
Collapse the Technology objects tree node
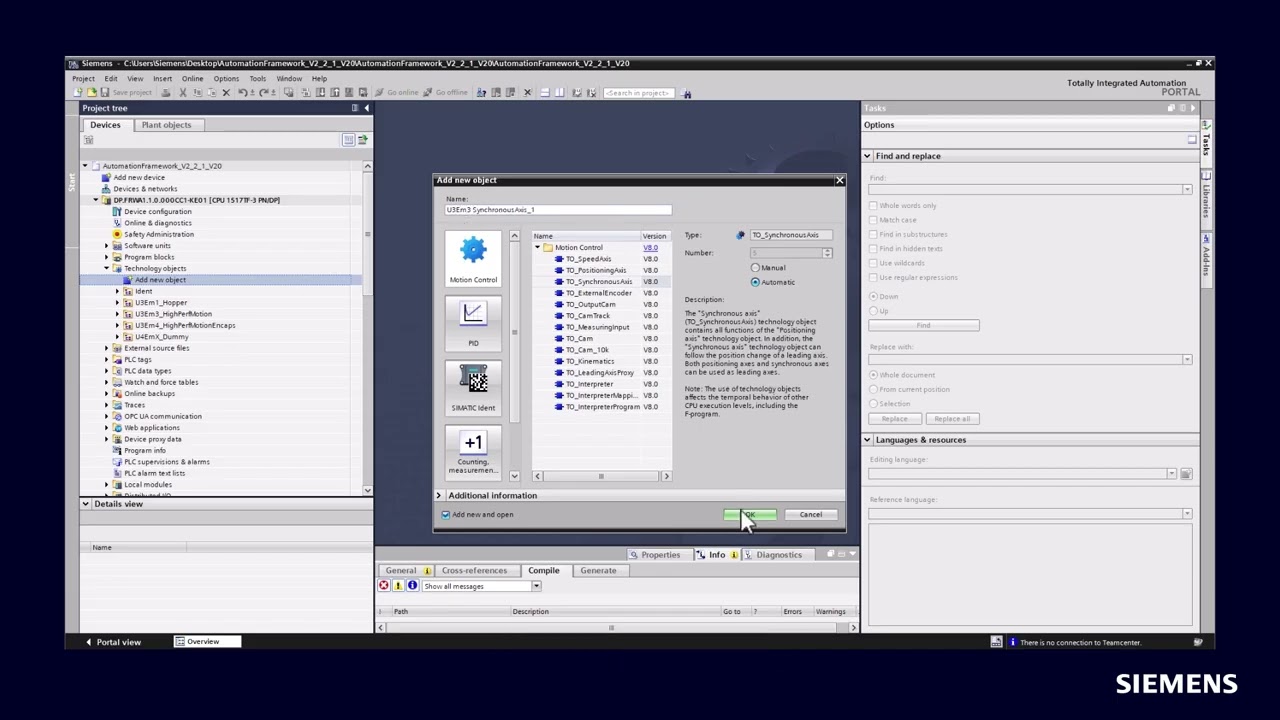point(107,268)
